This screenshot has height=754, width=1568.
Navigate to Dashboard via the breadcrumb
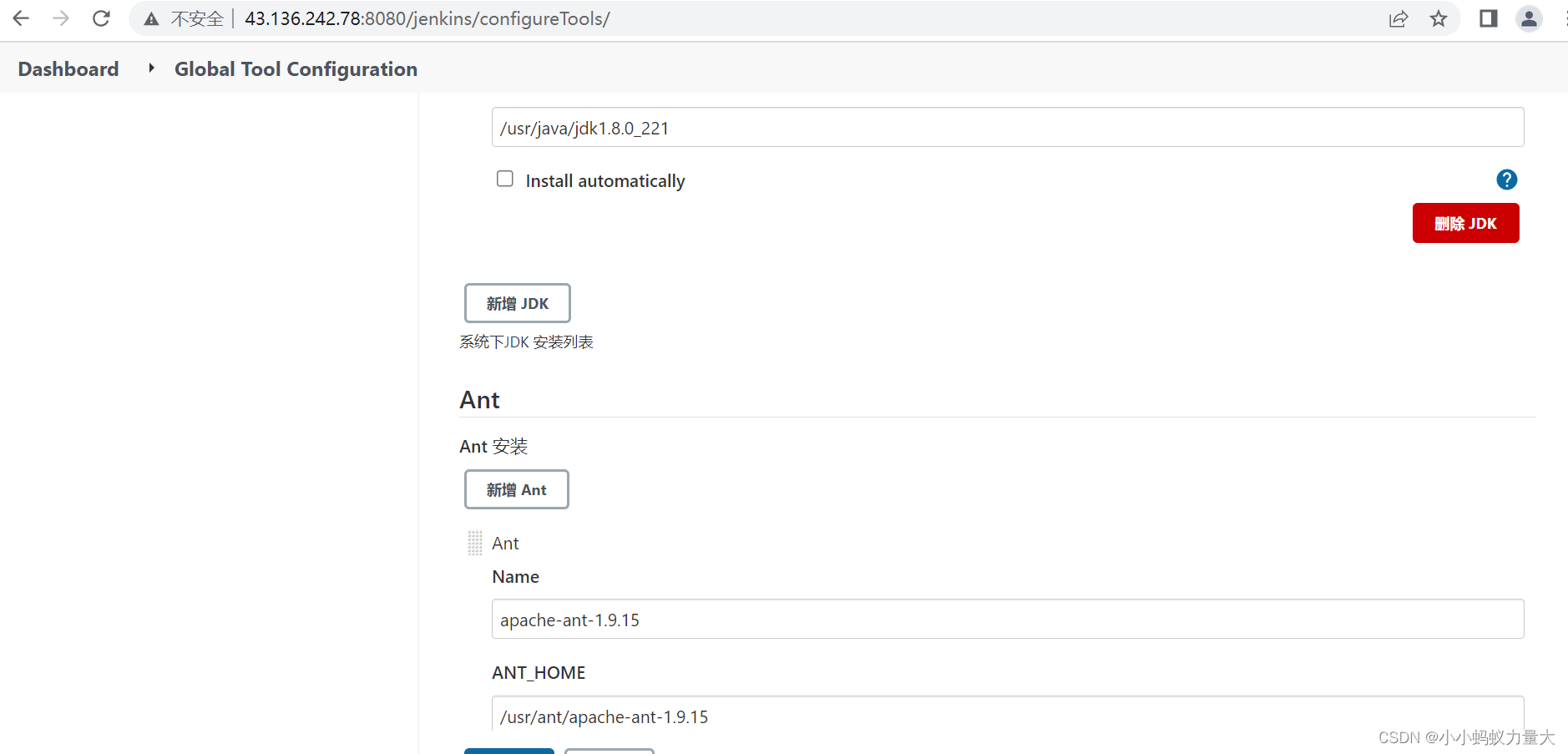(x=68, y=68)
